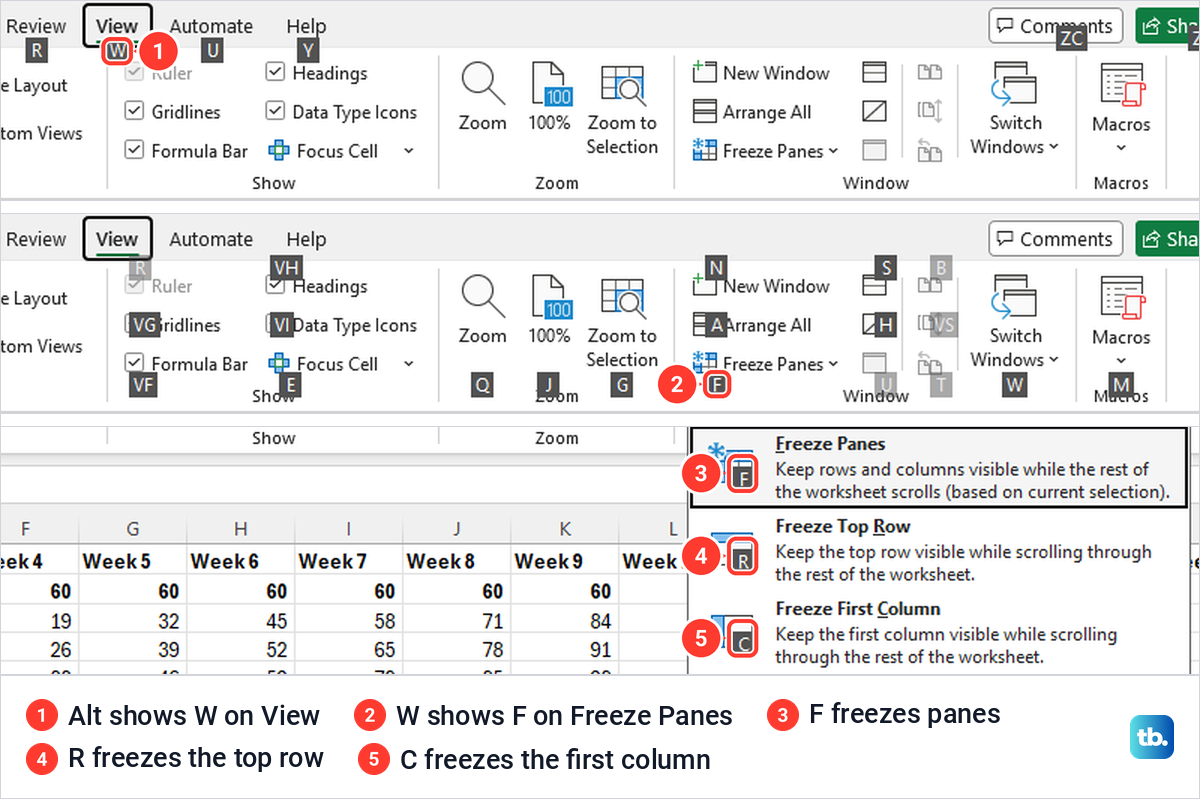The image size is (1200, 799).
Task: Click the 100% zoom icon in the key-tip ribbon
Action: coord(549,298)
